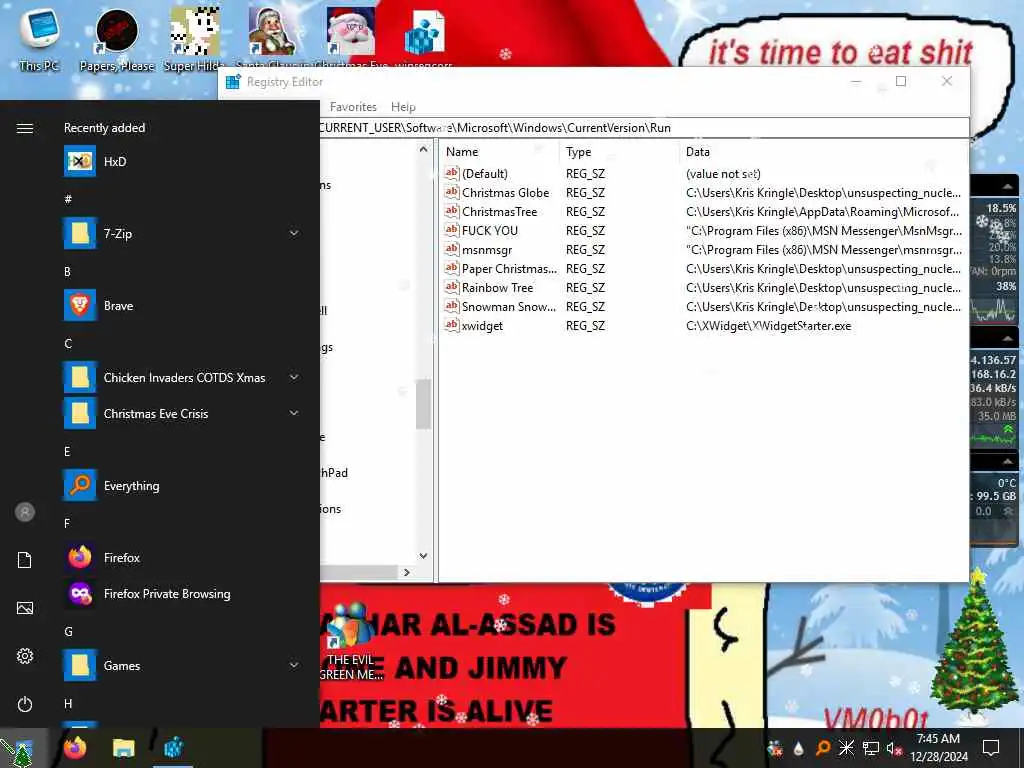The height and width of the screenshot is (768, 1024).
Task: Launch Brave browser from Start menu
Action: (x=183, y=306)
